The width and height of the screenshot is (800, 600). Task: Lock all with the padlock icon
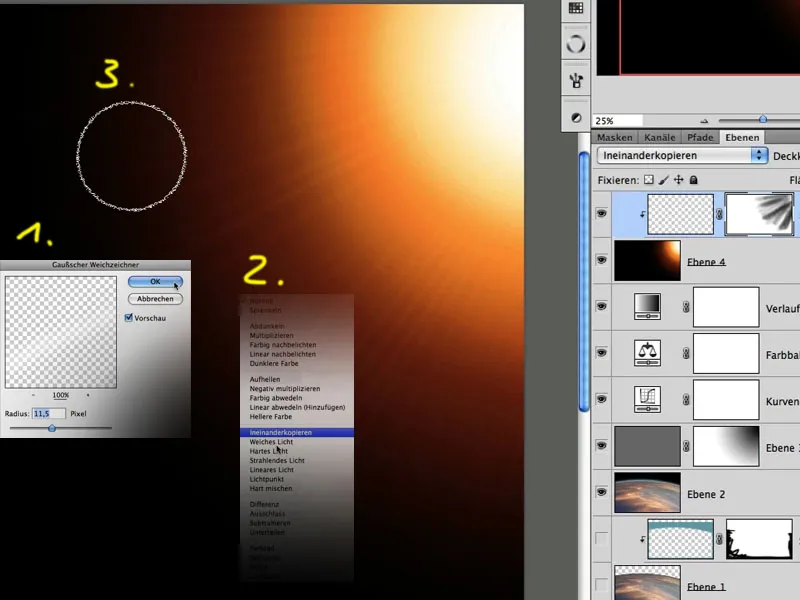[x=693, y=180]
